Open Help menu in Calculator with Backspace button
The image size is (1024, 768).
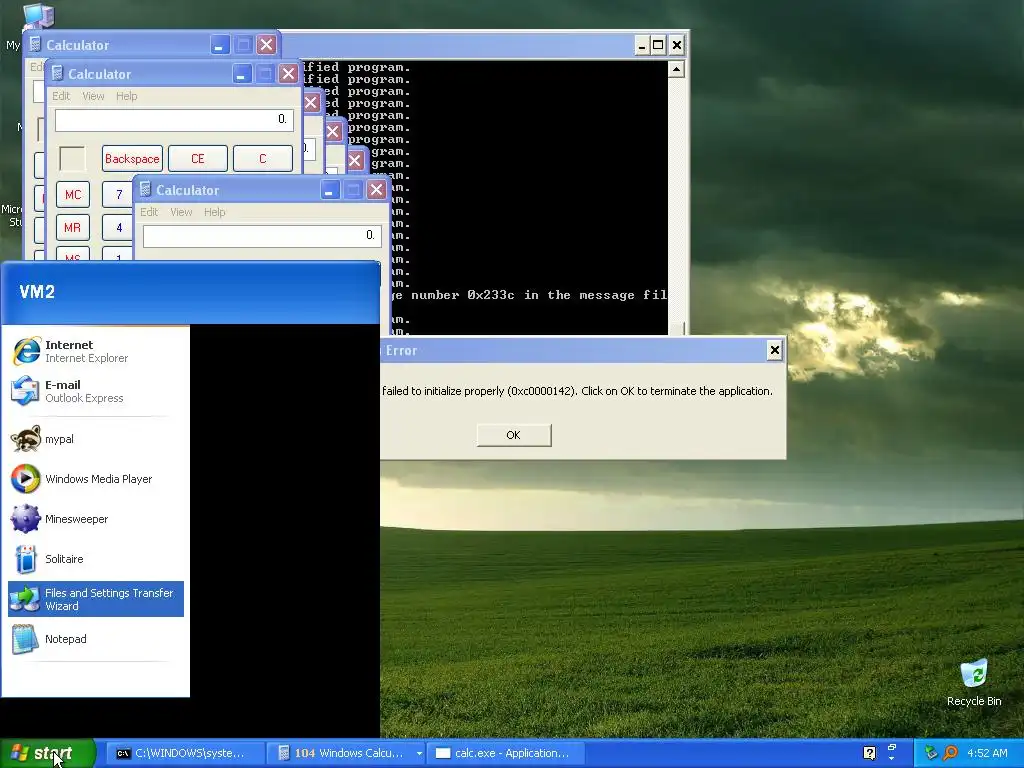pyautogui.click(x=127, y=96)
